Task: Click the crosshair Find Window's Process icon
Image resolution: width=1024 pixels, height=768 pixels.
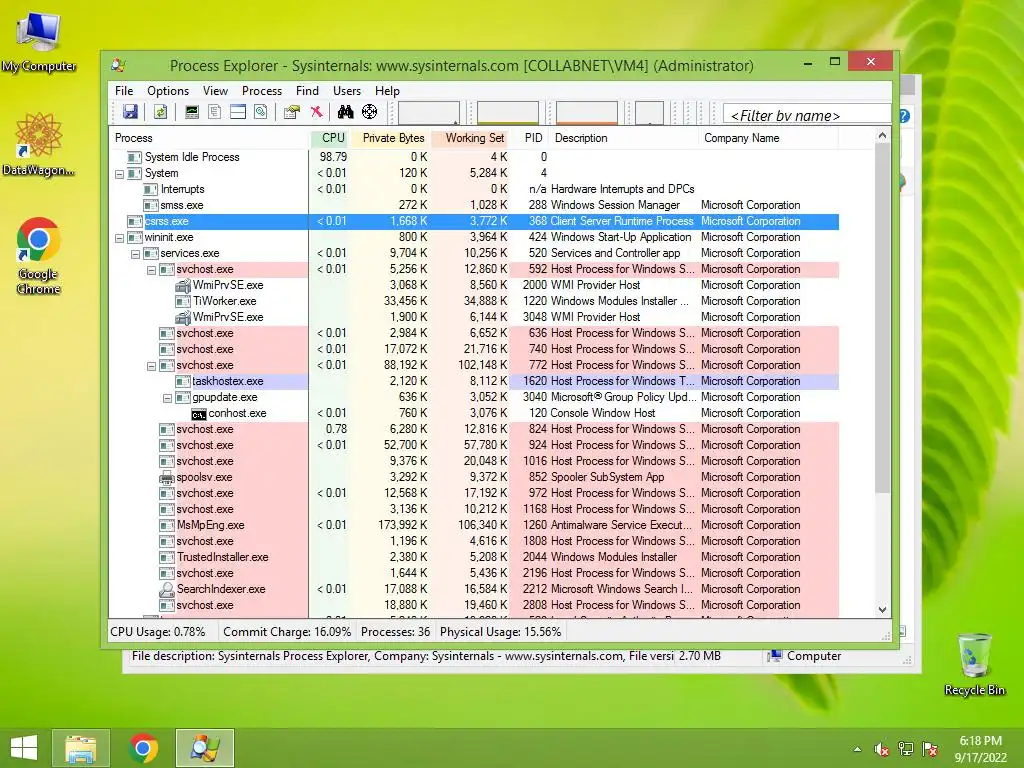Action: (x=370, y=112)
